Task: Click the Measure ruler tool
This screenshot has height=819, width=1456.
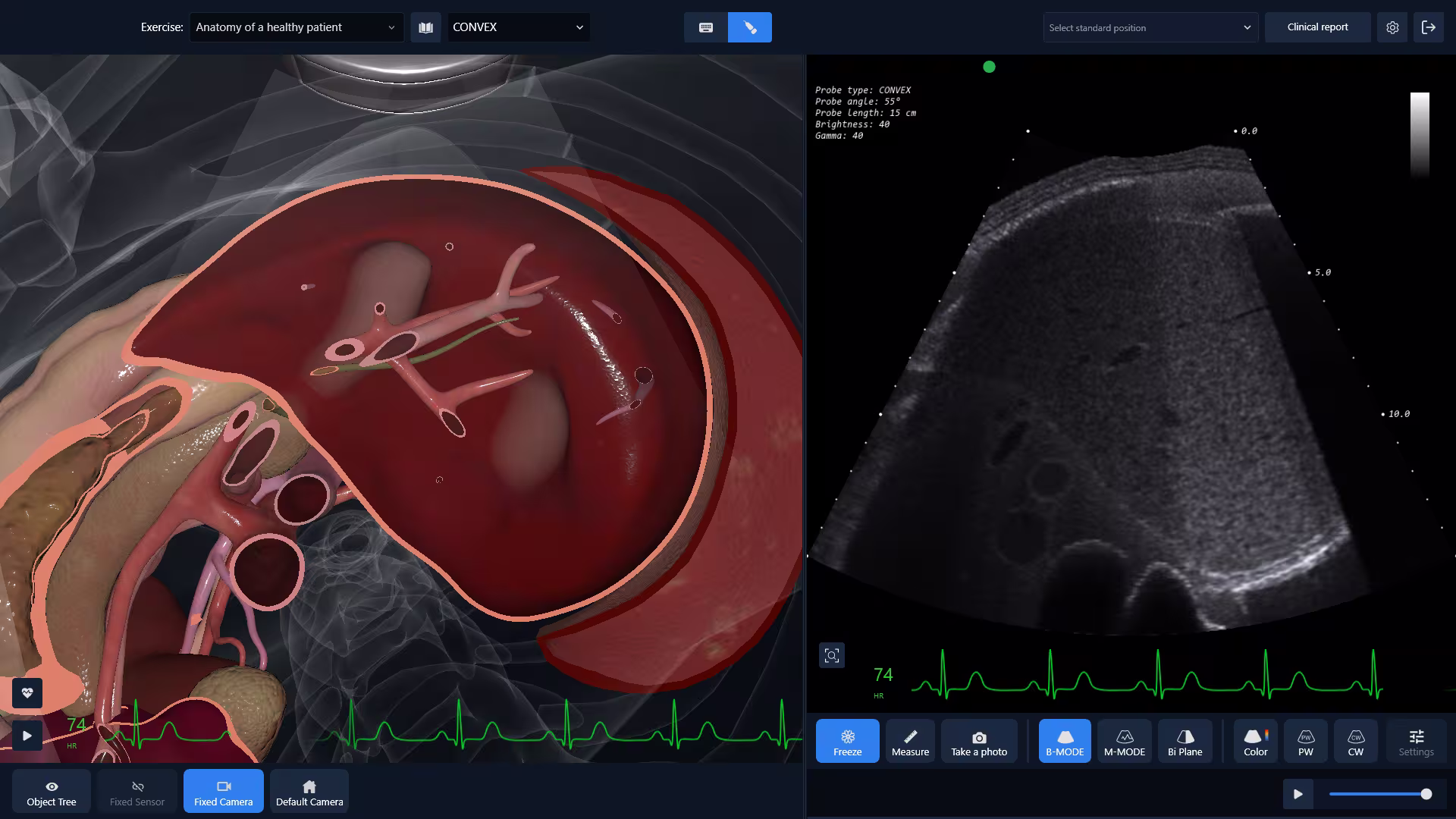Action: pyautogui.click(x=910, y=741)
